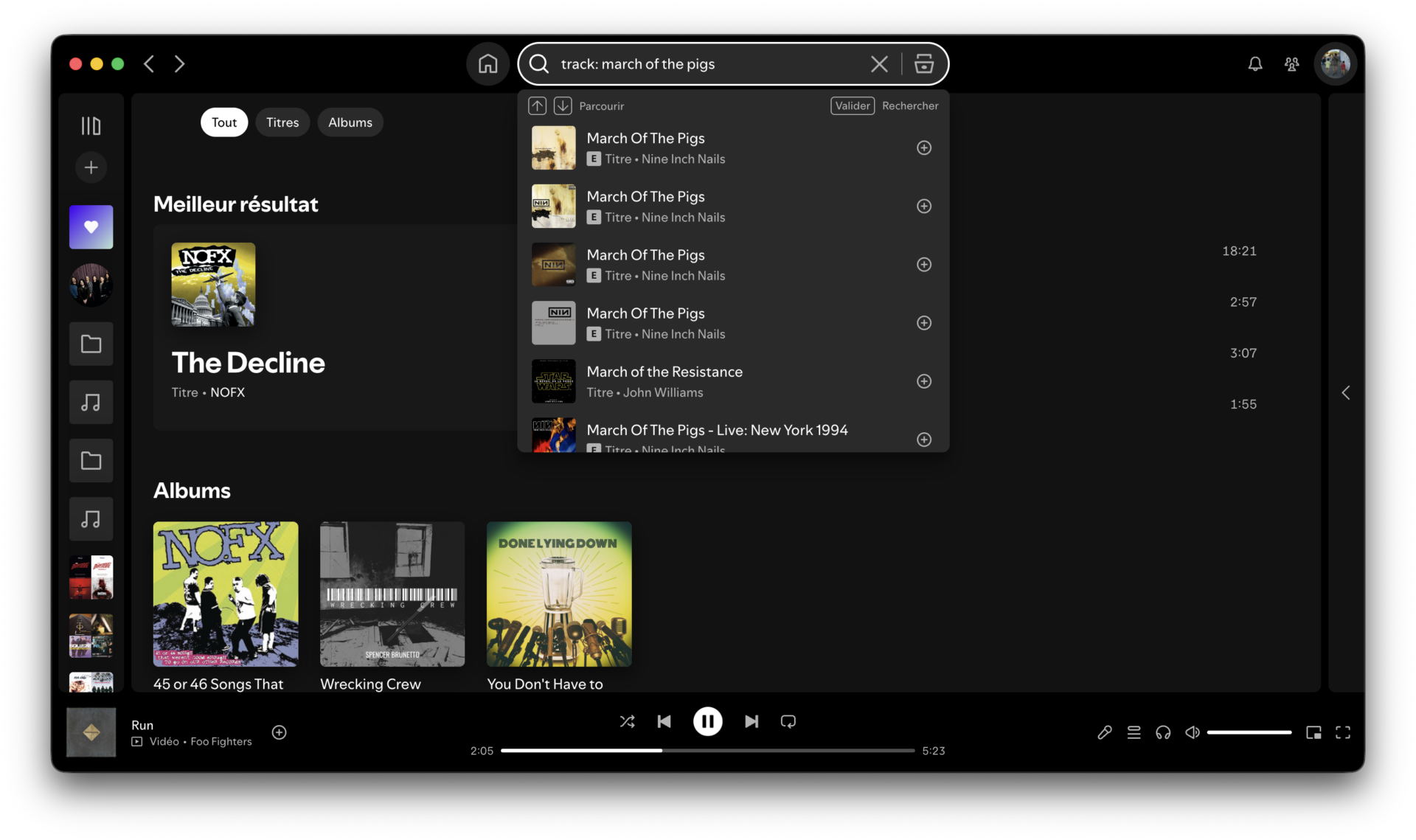
Task: Add March of the Resistance to library
Action: pos(923,381)
